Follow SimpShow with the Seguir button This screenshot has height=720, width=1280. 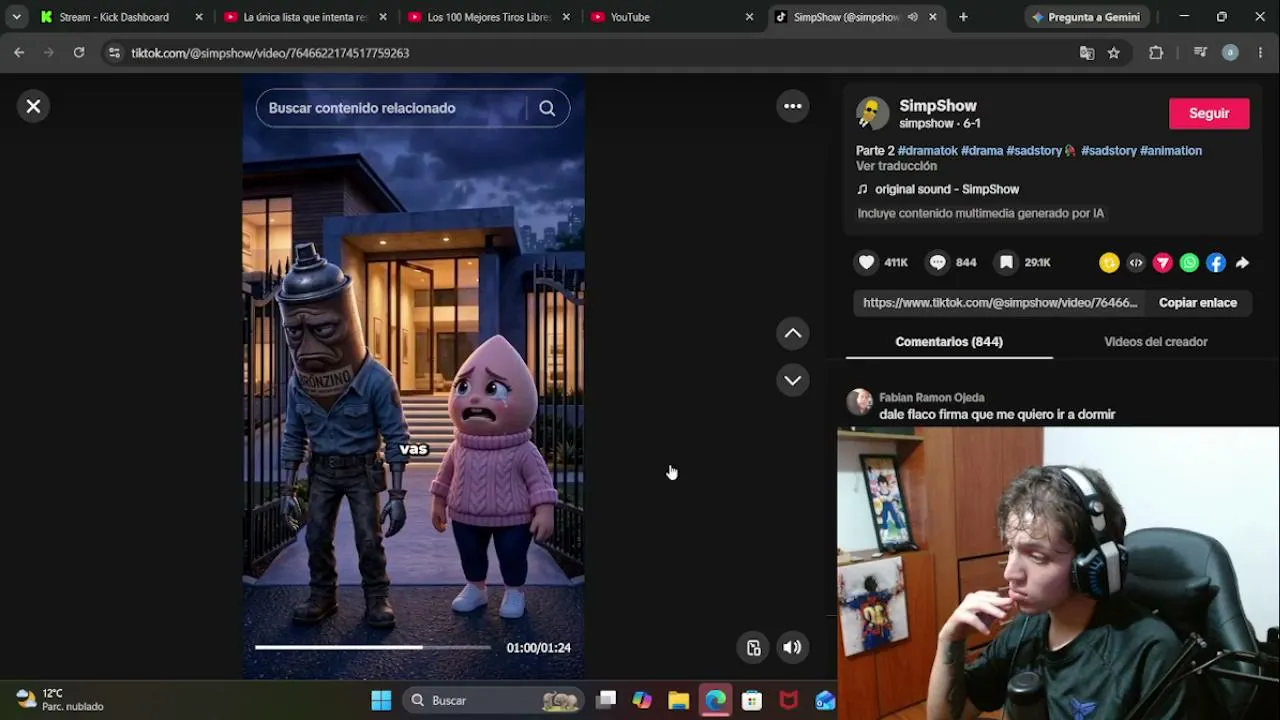coord(1209,113)
